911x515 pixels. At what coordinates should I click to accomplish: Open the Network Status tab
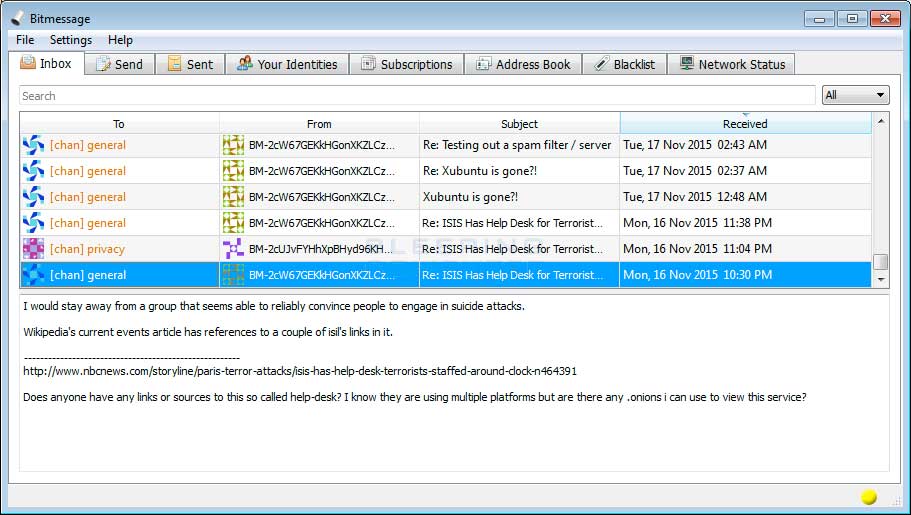click(731, 64)
